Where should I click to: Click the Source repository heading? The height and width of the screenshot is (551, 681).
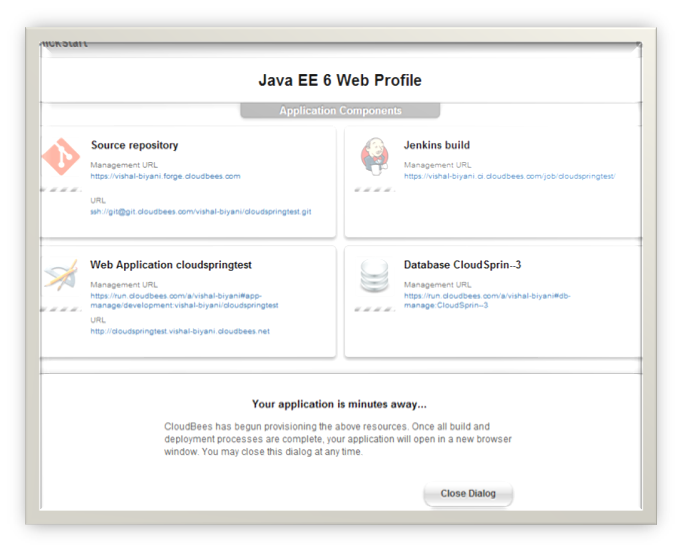pyautogui.click(x=134, y=145)
